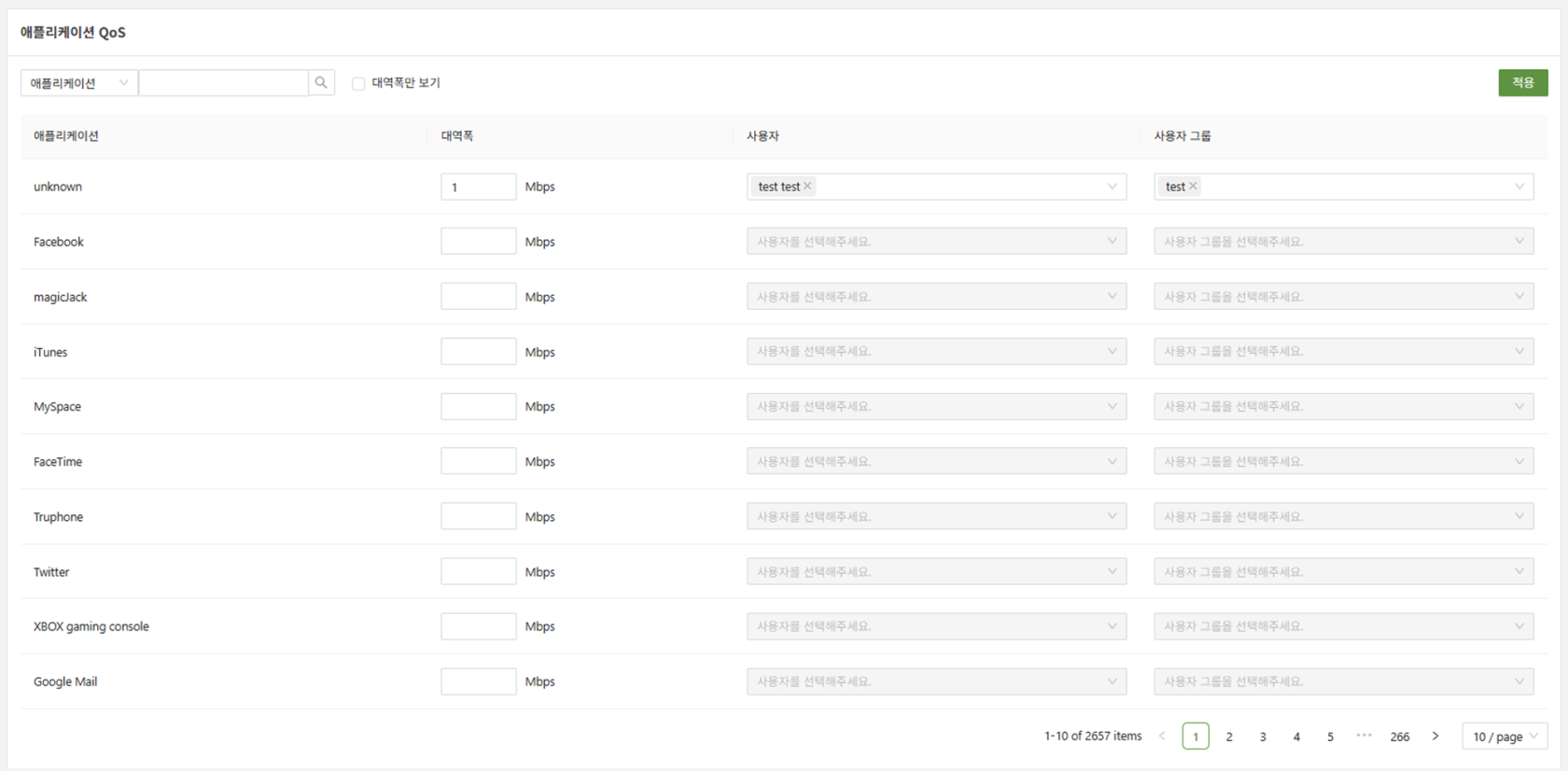Image resolution: width=1568 pixels, height=771 pixels.
Task: Remove the 'test test' user tag
Action: [808, 187]
